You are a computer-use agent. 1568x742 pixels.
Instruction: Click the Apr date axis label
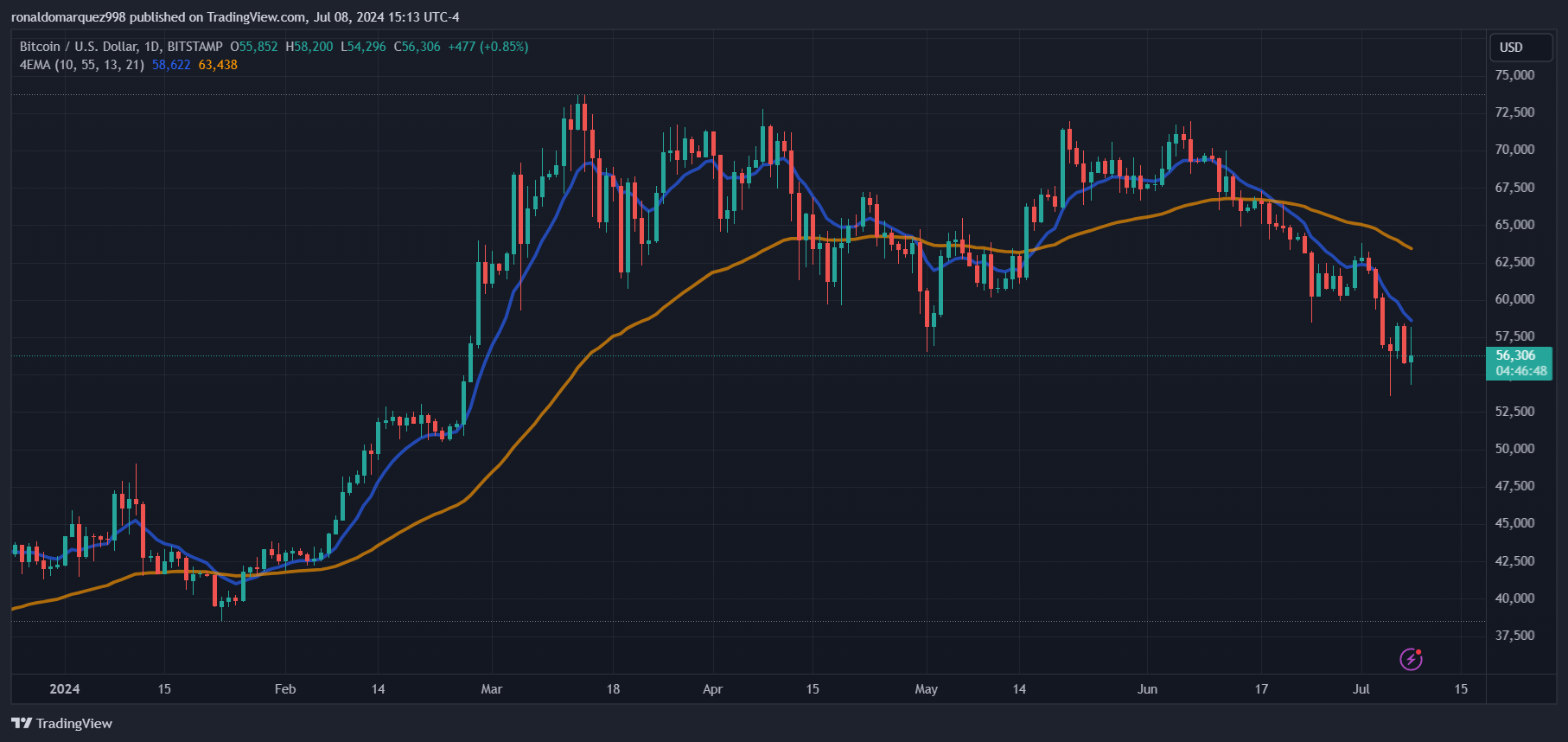pos(712,689)
